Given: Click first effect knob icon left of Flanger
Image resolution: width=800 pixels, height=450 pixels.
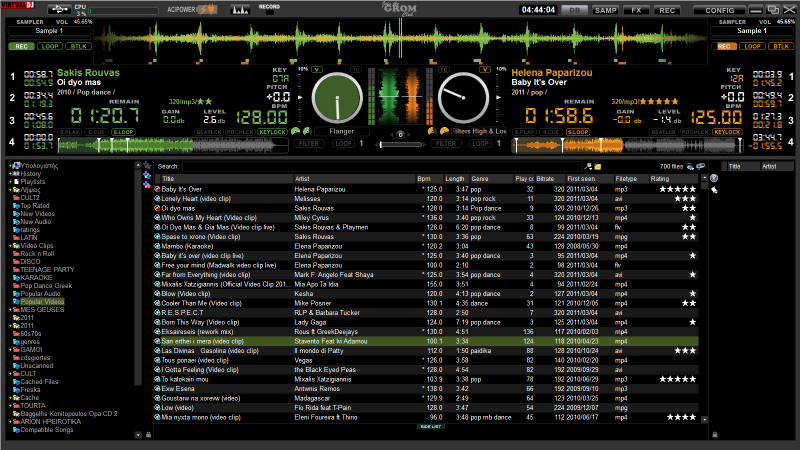Looking at the screenshot, I should coord(295,131).
